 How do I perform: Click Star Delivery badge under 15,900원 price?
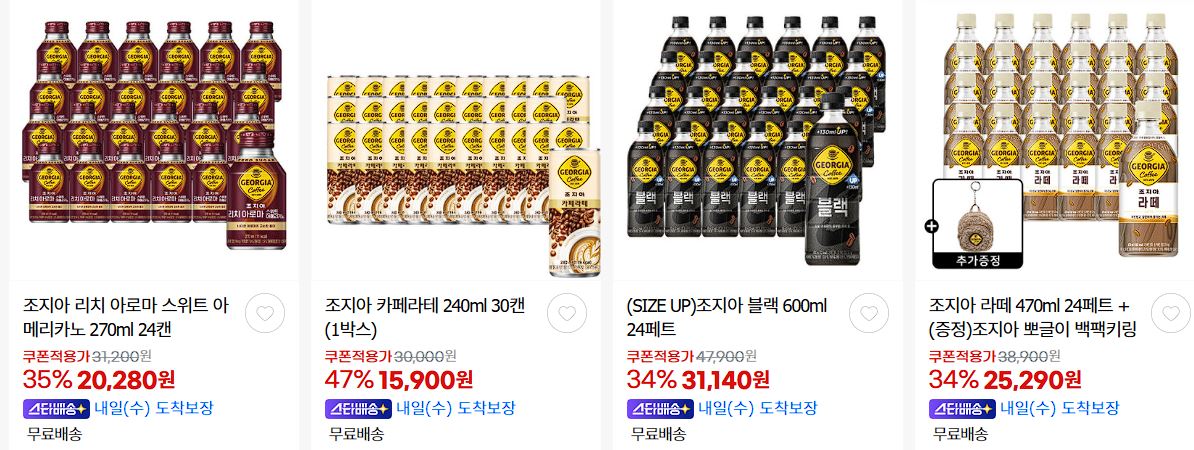[x=358, y=409]
